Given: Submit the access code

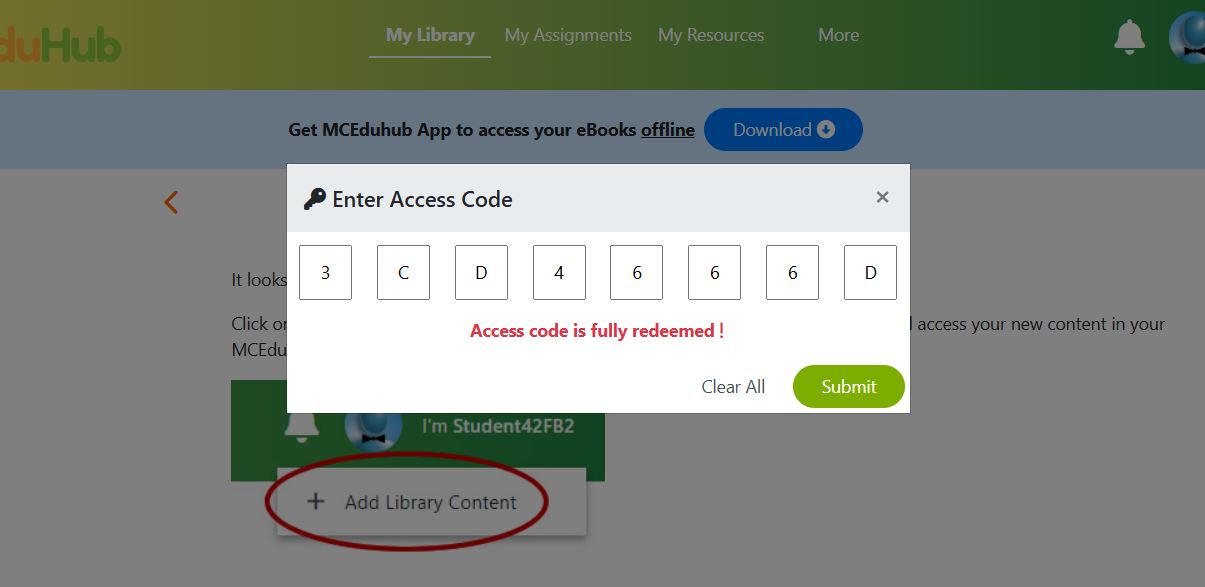Looking at the screenshot, I should [x=849, y=387].
